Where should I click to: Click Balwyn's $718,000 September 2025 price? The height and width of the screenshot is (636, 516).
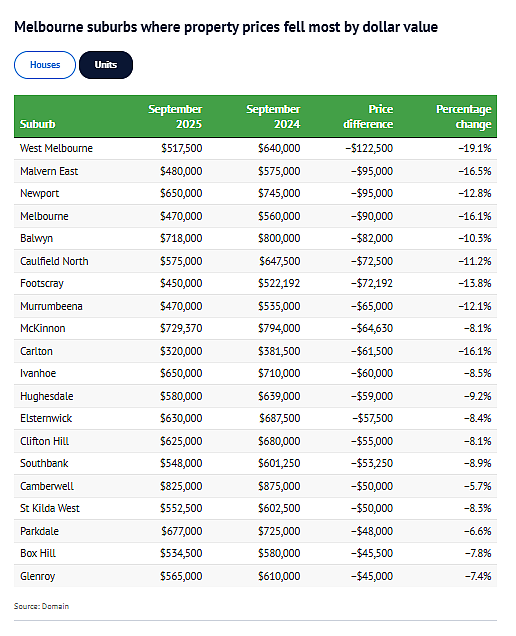(x=181, y=238)
